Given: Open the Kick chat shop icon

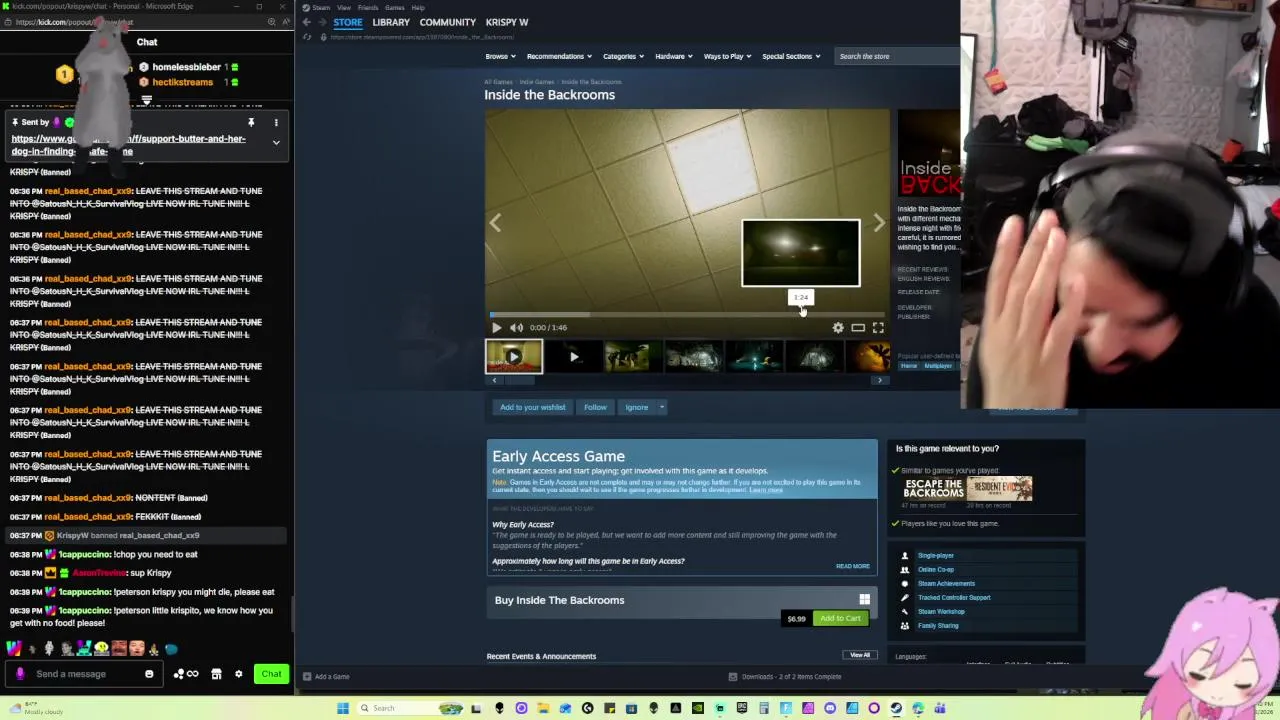Looking at the screenshot, I should point(216,674).
